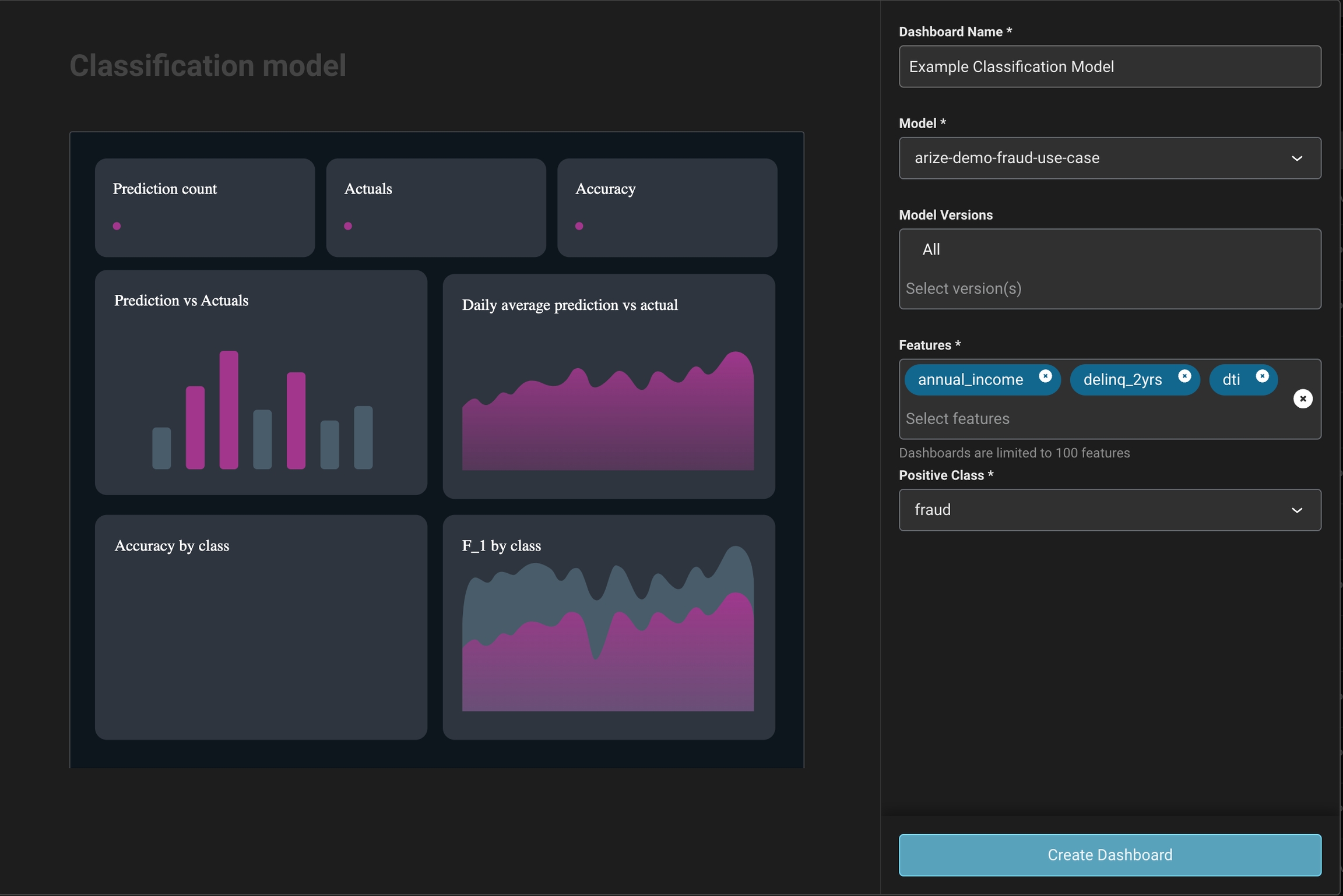Remove the annual_income feature tag
The width and height of the screenshot is (1343, 896).
coord(1045,376)
